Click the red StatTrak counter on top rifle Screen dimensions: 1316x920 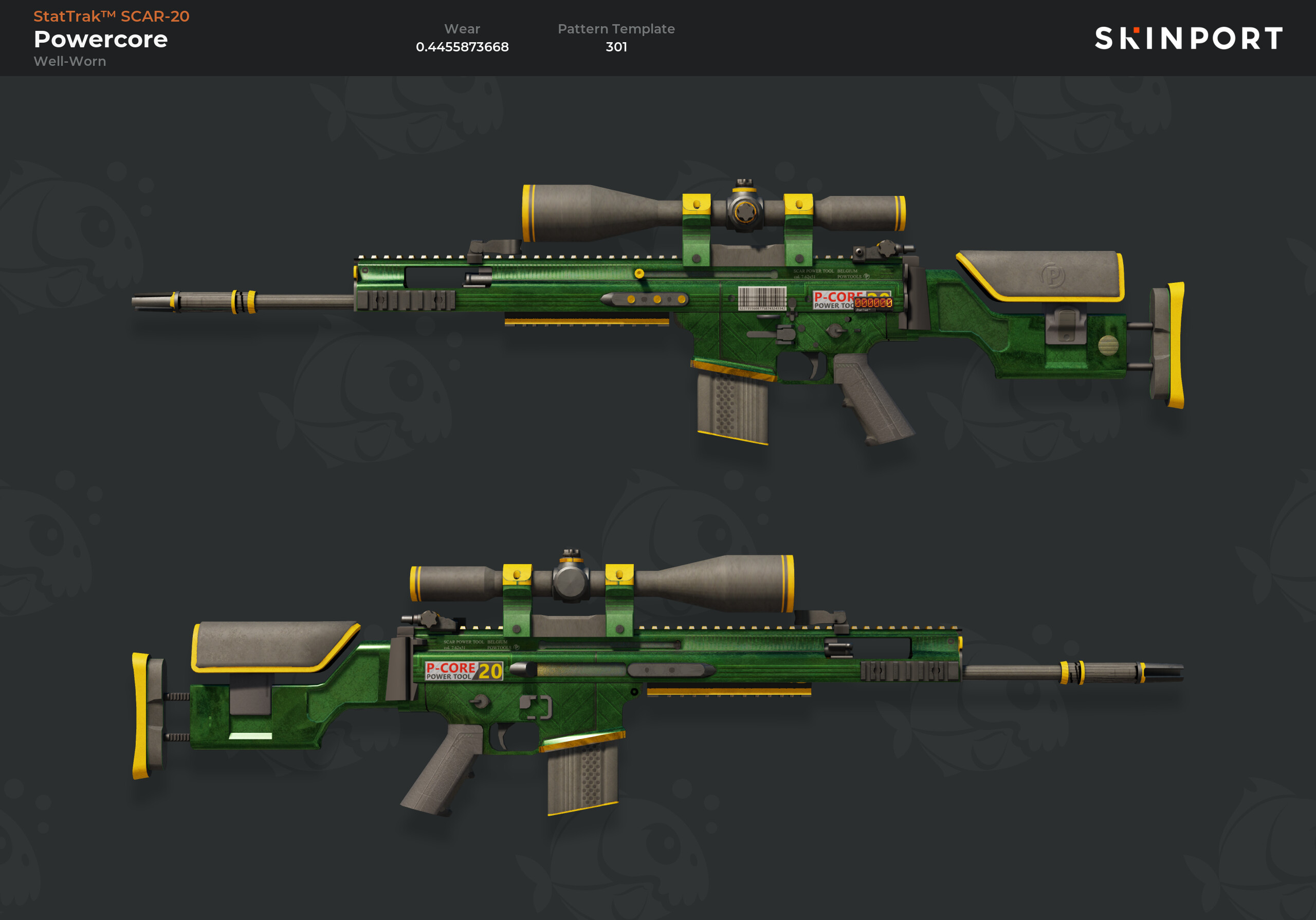(873, 303)
